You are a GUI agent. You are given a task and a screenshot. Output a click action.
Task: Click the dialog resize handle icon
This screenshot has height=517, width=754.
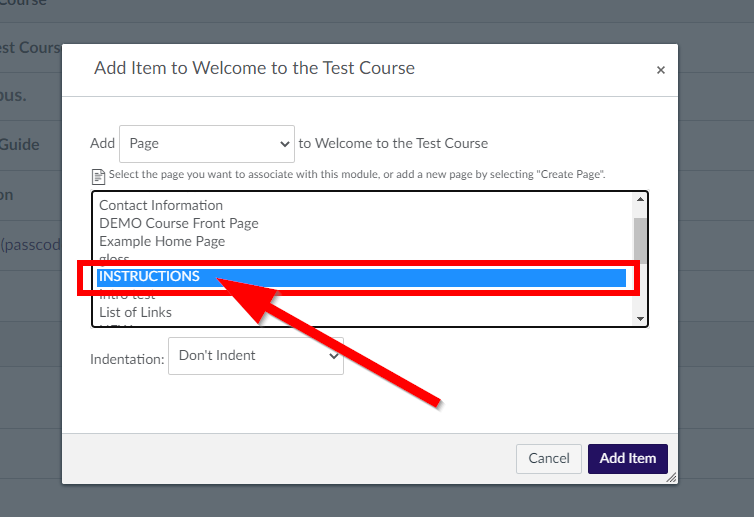(x=671, y=477)
